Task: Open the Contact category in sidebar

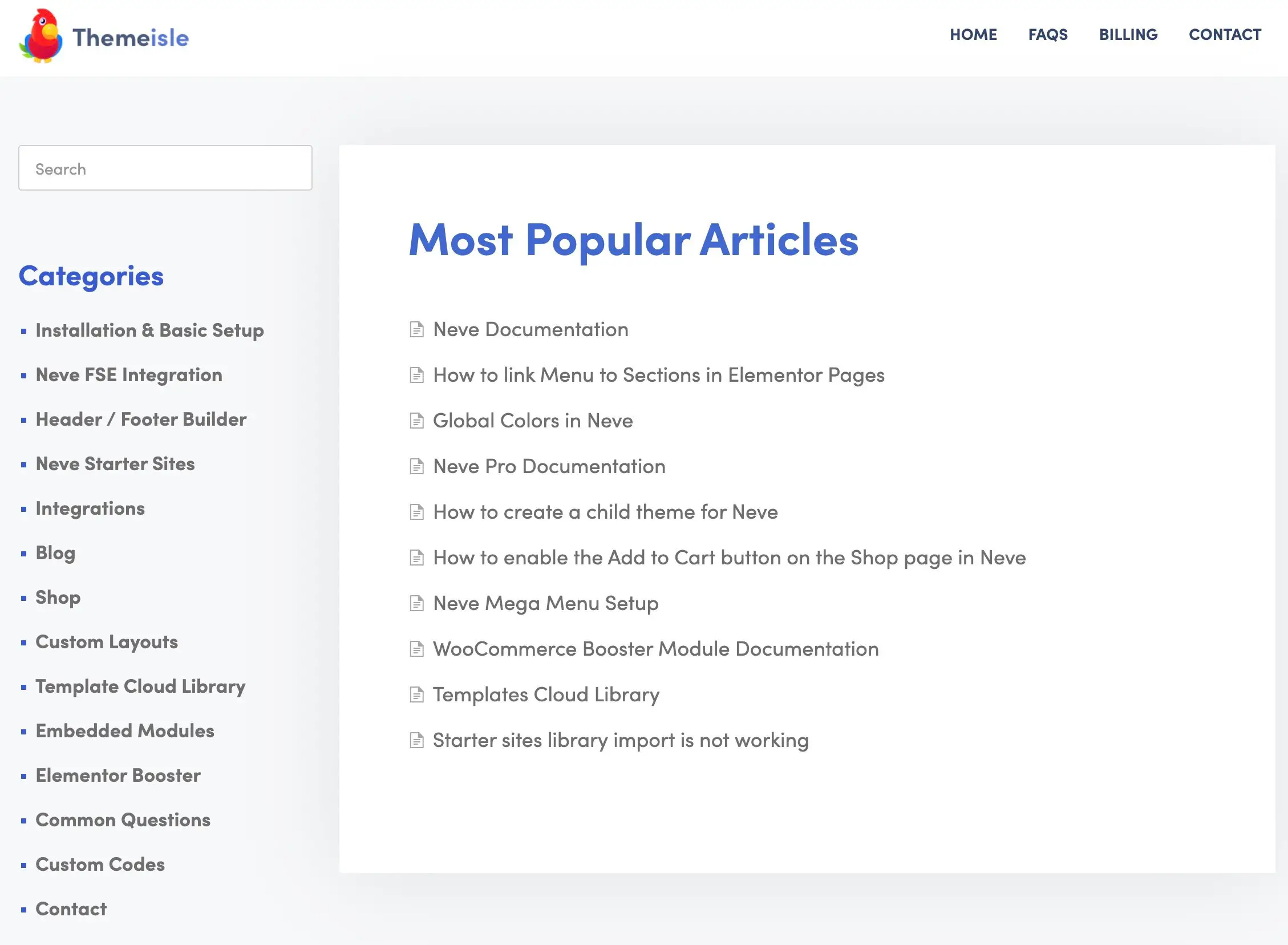Action: 71,910
